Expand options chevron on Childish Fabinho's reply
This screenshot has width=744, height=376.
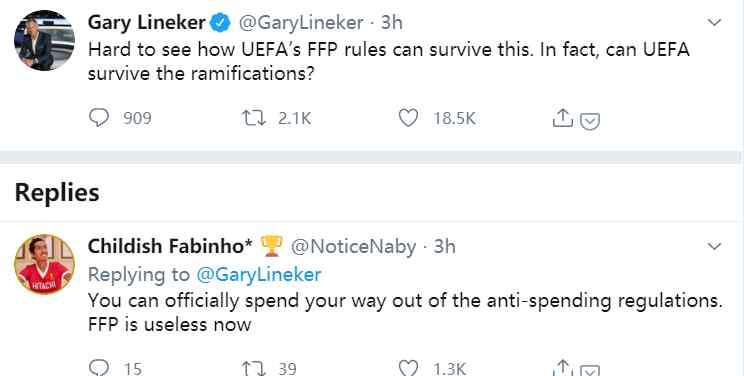[x=715, y=246]
